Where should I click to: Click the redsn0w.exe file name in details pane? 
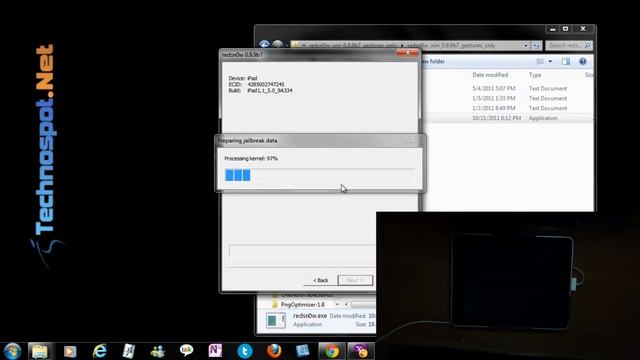[310, 316]
